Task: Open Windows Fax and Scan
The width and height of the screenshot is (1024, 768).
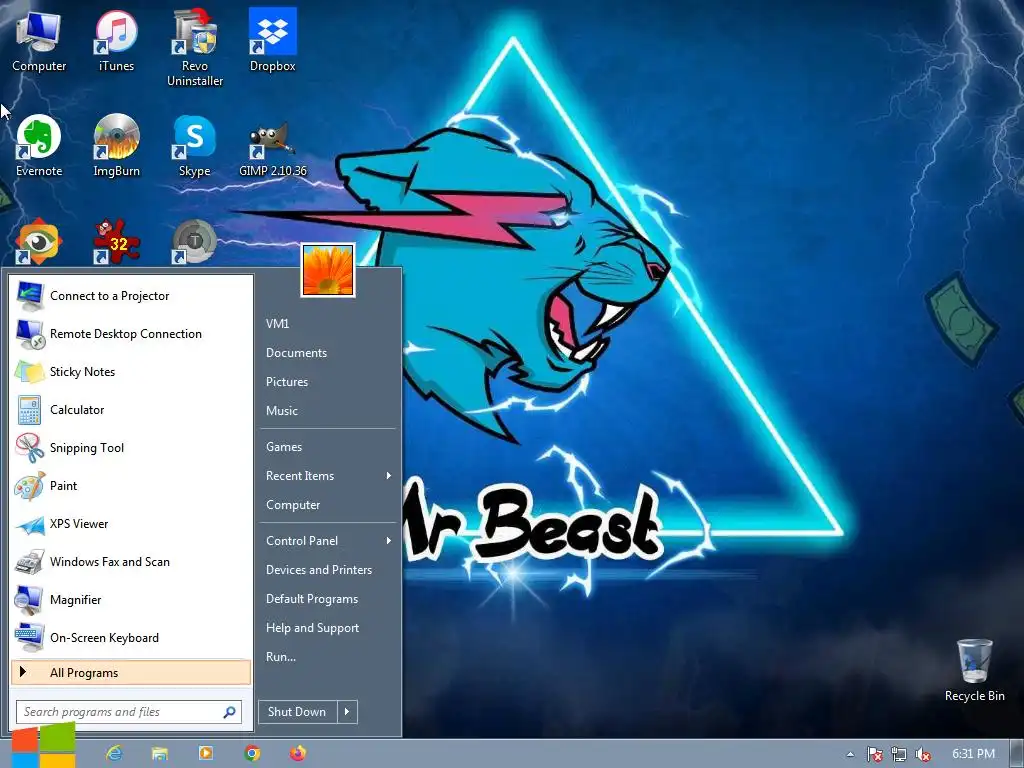Action: 131,562
